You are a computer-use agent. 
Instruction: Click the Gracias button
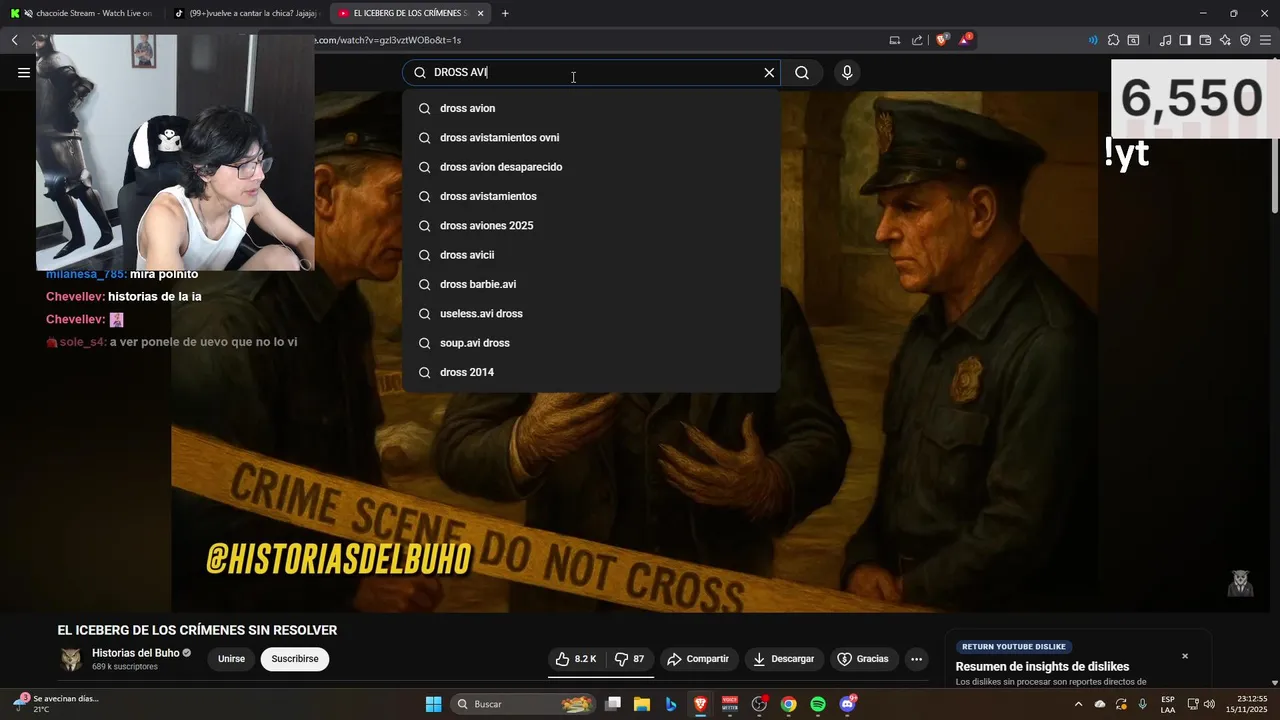pyautogui.click(x=863, y=659)
